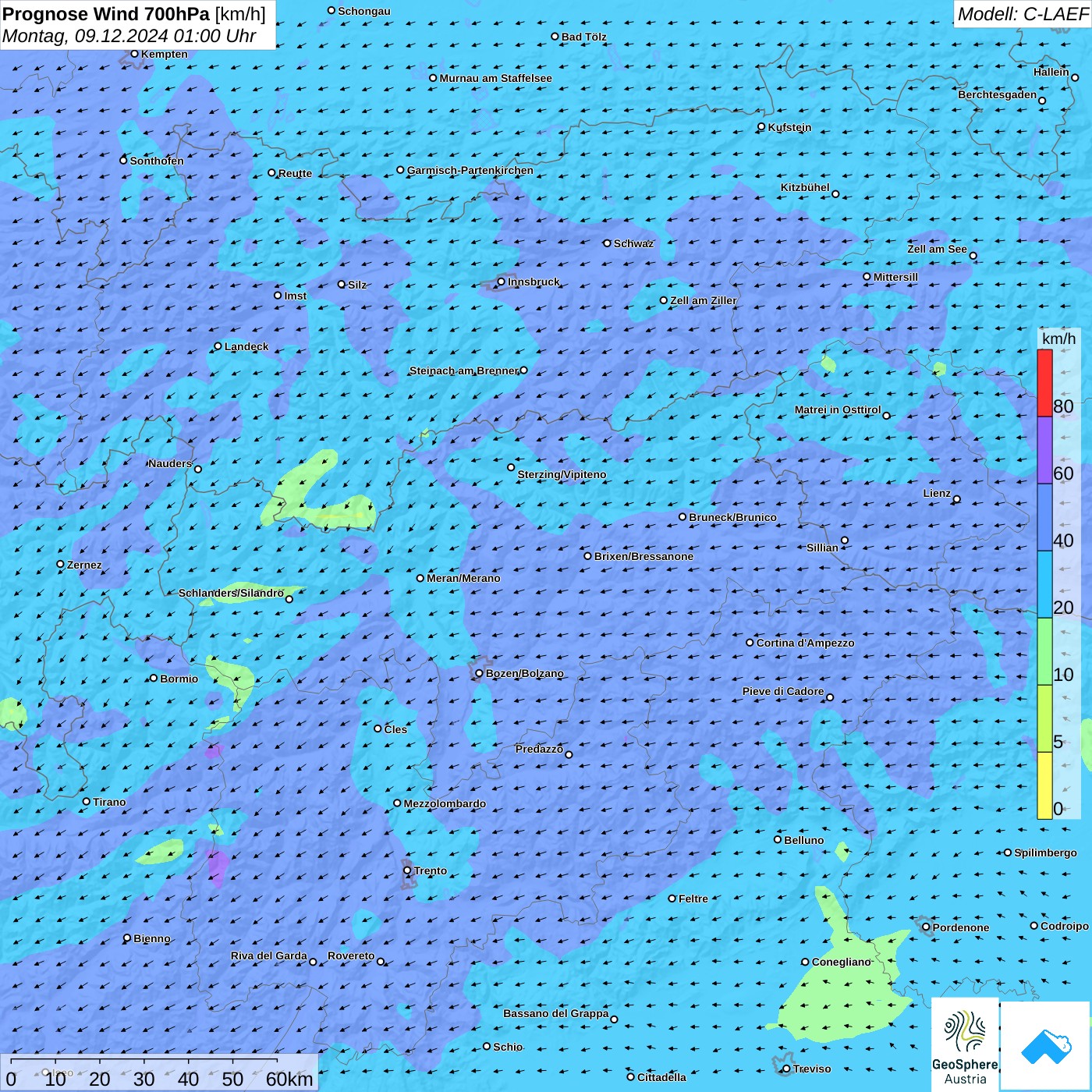Click the '60km' scale bar label

tap(289, 1079)
